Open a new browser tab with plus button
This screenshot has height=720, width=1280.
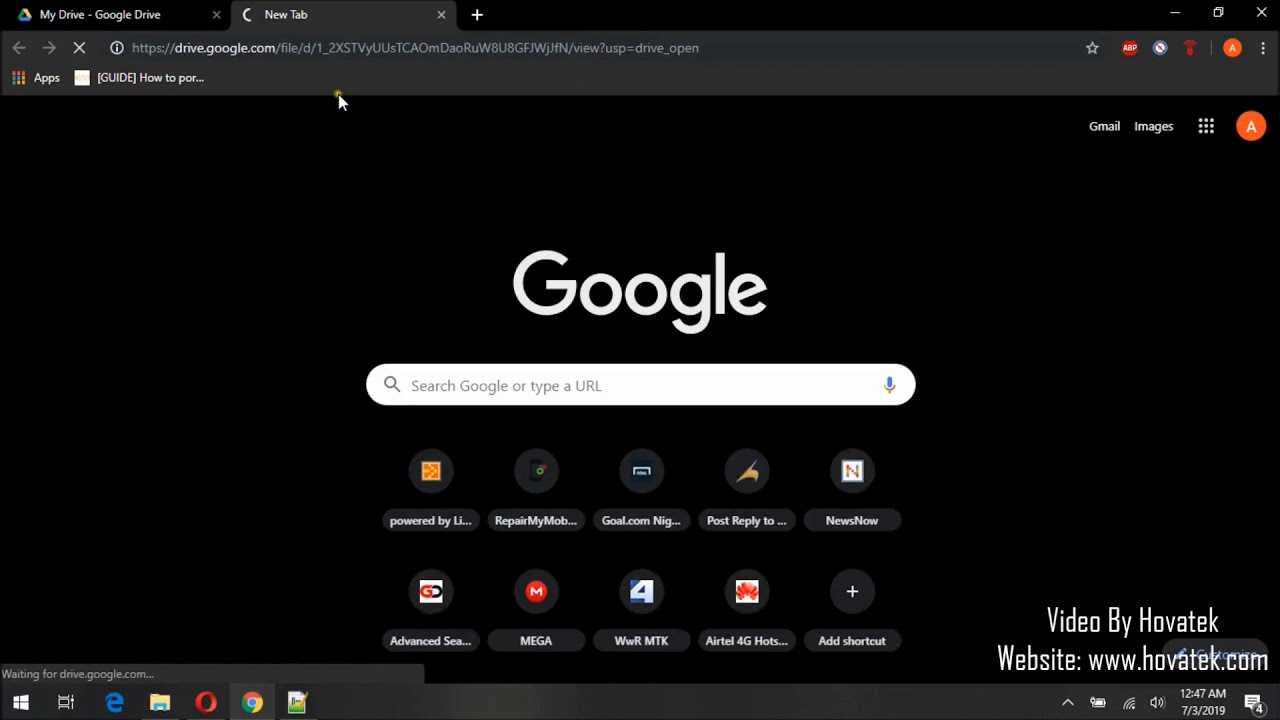tap(477, 15)
